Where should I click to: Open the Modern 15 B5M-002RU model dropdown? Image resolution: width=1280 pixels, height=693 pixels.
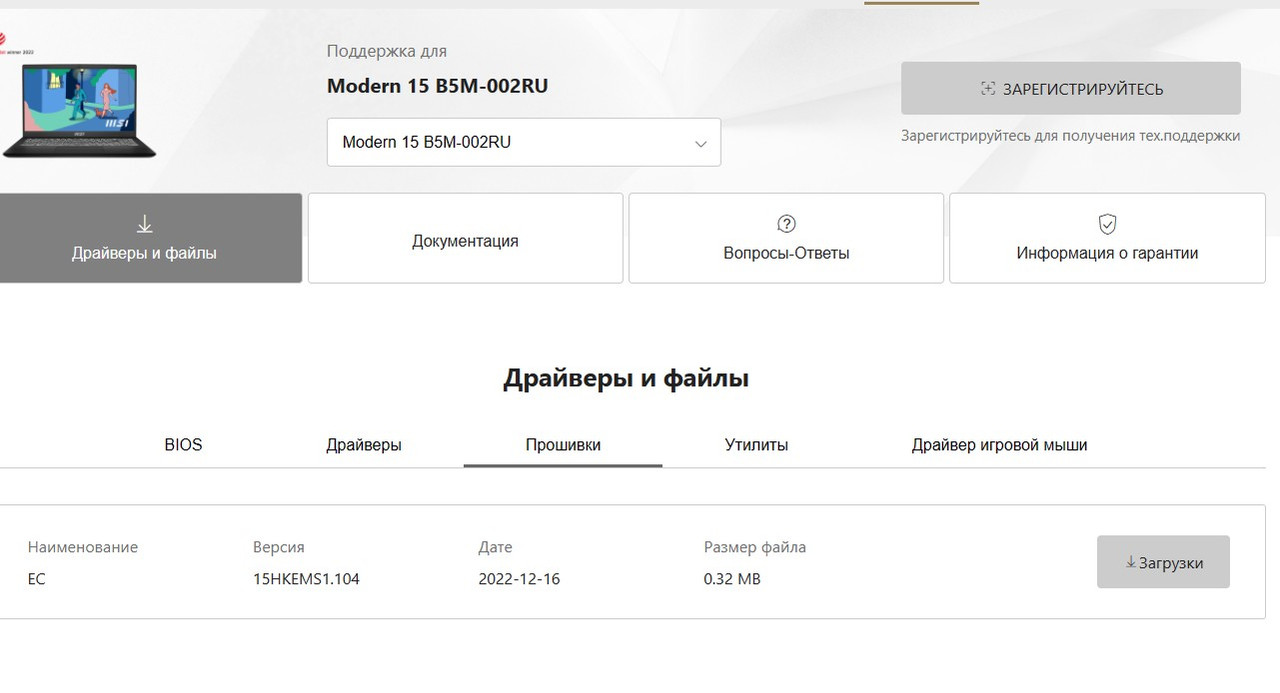point(524,142)
